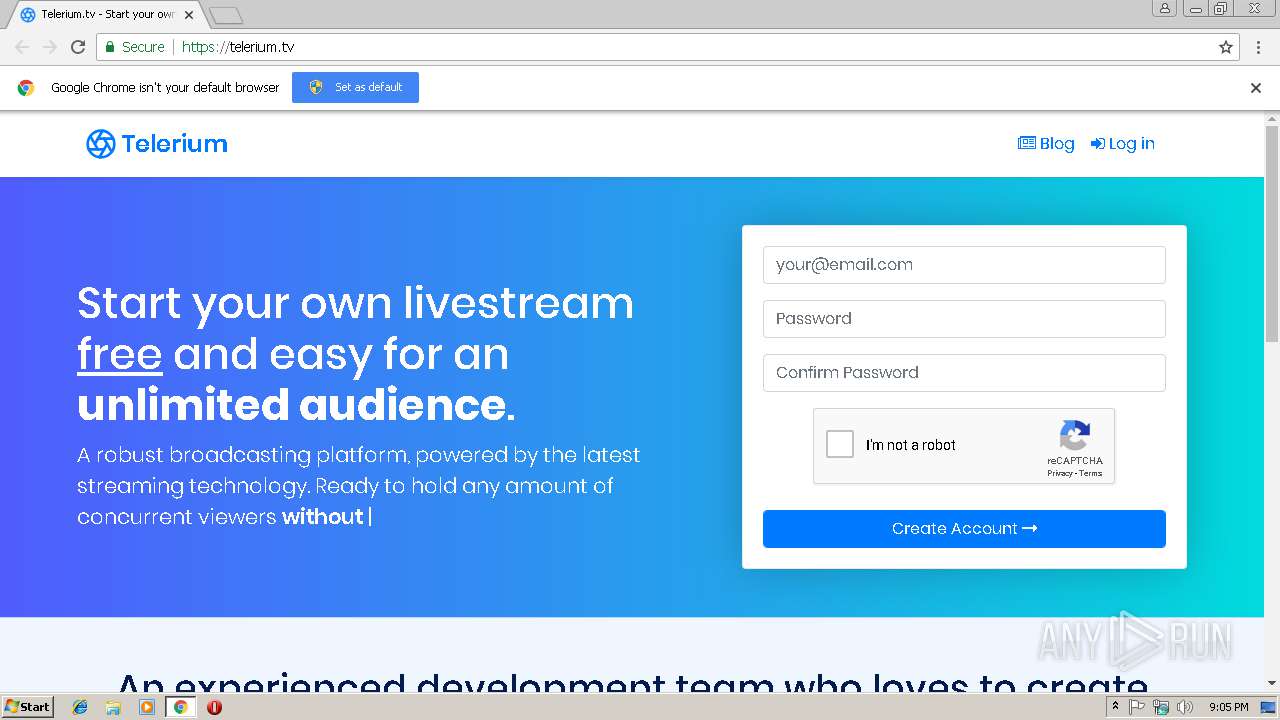Click the Action Center flag icon

(1138, 707)
